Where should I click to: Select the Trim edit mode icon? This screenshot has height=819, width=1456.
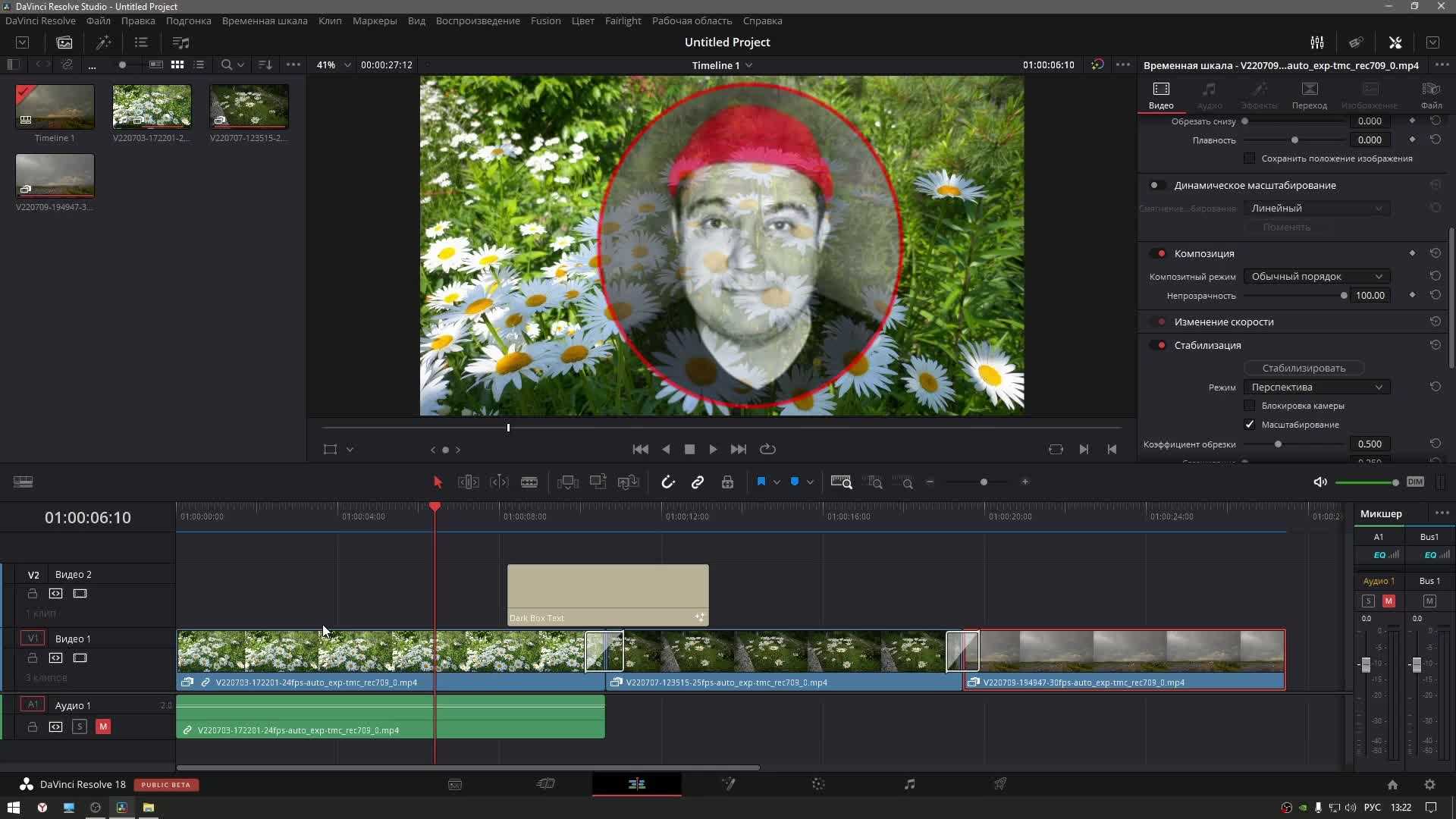pyautogui.click(x=467, y=482)
